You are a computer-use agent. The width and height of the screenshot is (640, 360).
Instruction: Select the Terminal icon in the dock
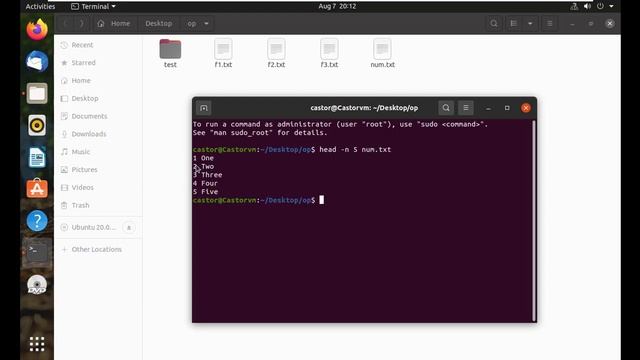pos(37,253)
